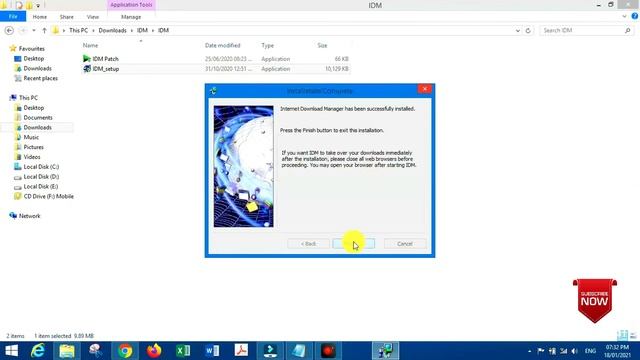Image resolution: width=640 pixels, height=360 pixels.
Task: Launch Internet Explorer from taskbar
Action: click(x=38, y=351)
